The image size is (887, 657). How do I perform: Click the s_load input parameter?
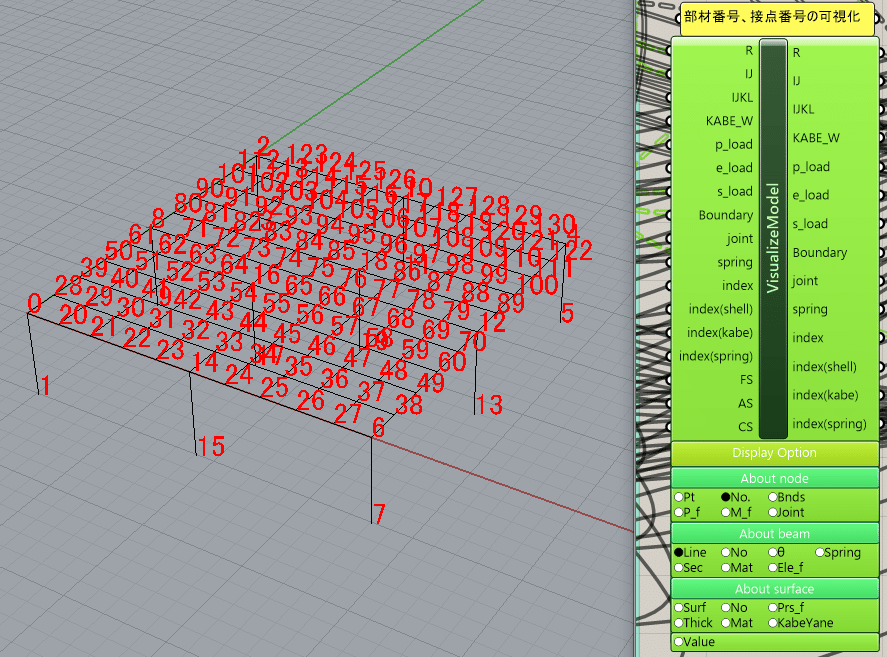tap(735, 192)
